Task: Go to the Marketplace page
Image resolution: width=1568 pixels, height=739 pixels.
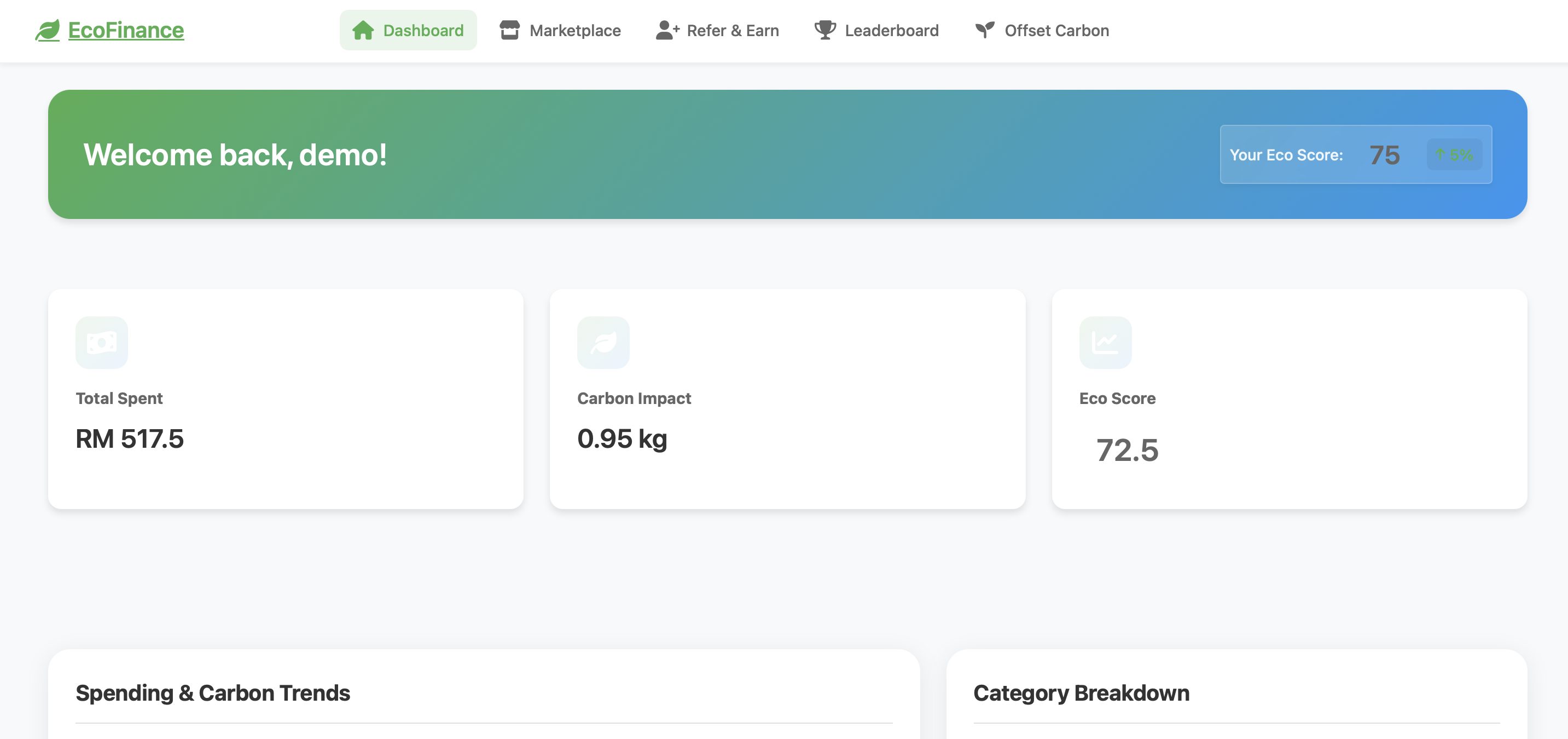Action: pyautogui.click(x=560, y=30)
